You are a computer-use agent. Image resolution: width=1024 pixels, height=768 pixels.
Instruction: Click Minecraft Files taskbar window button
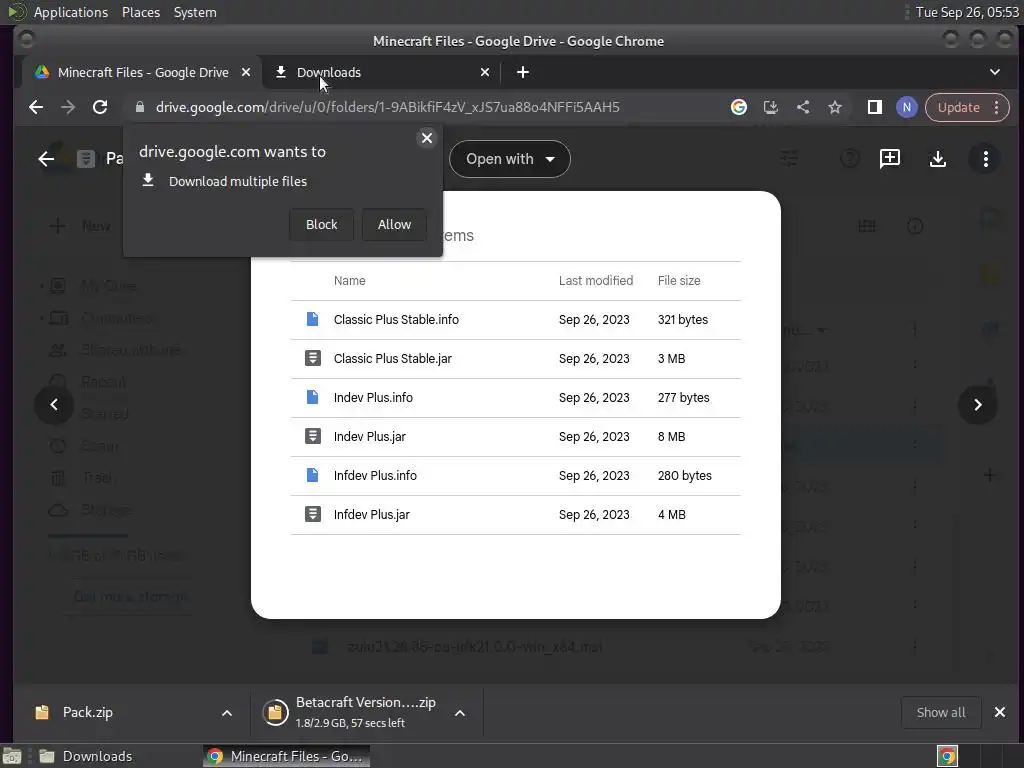[x=286, y=756]
